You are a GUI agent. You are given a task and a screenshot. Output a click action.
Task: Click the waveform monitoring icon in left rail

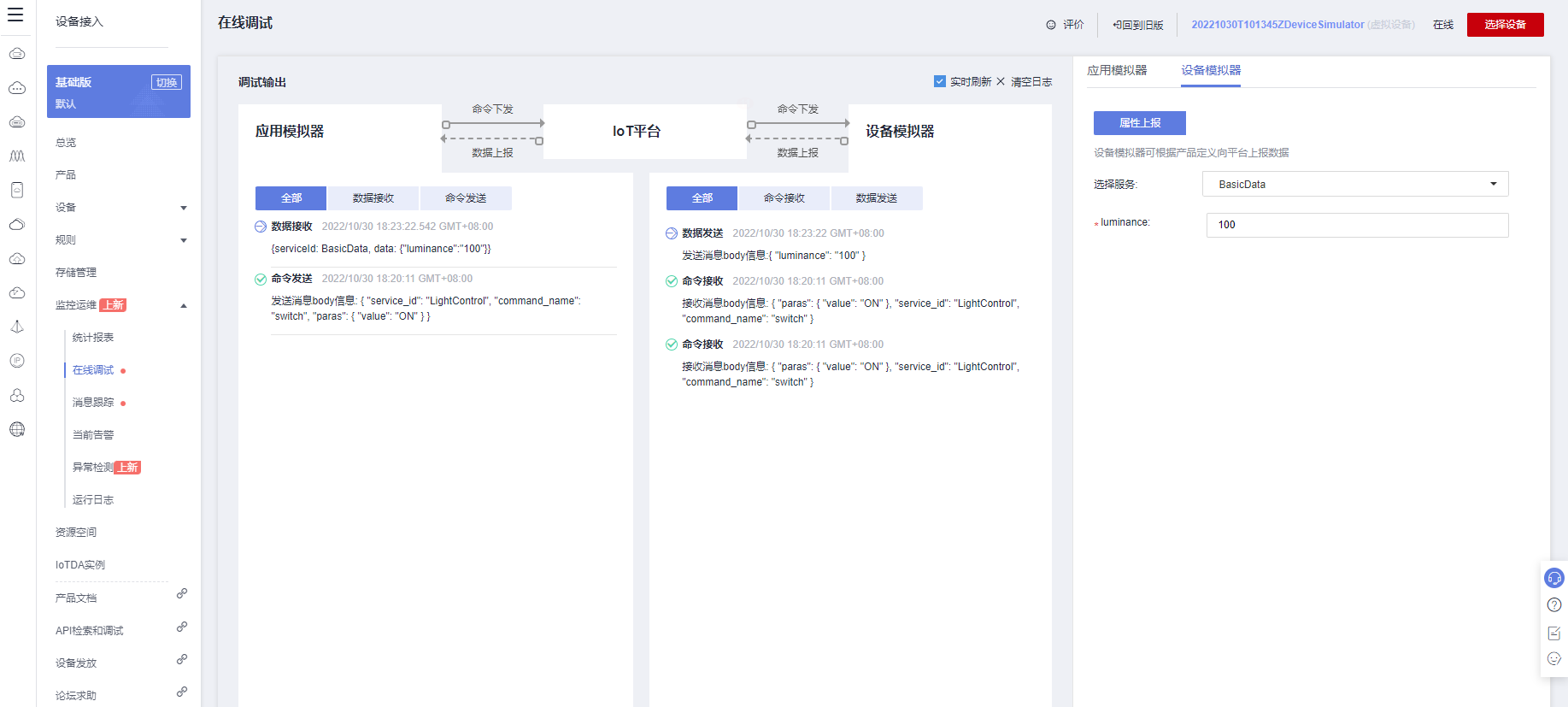pos(17,156)
